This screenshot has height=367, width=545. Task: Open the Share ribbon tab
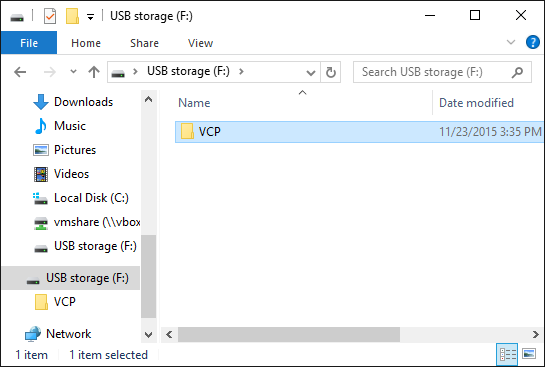[144, 43]
